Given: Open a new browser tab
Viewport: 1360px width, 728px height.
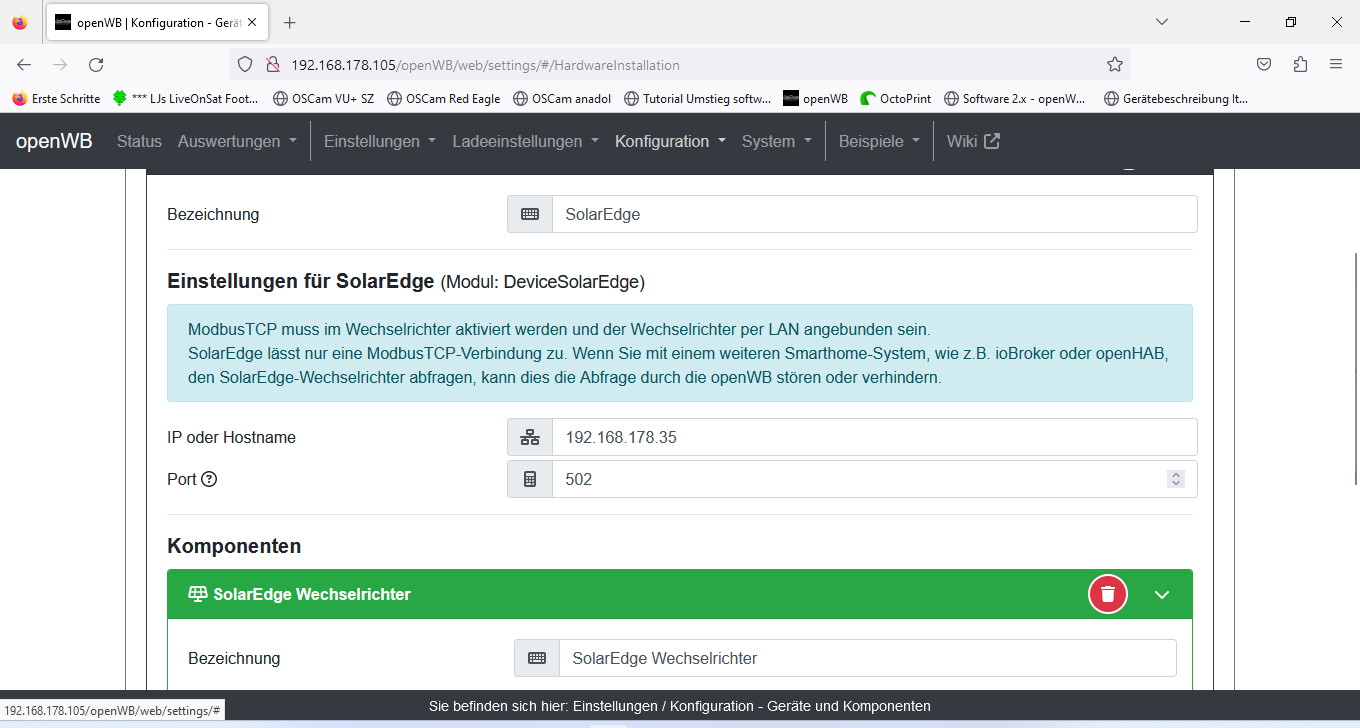Looking at the screenshot, I should 290,22.
